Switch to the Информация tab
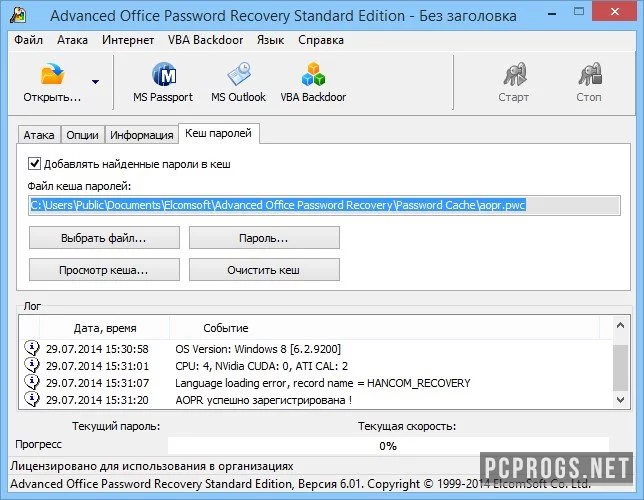 pos(142,135)
